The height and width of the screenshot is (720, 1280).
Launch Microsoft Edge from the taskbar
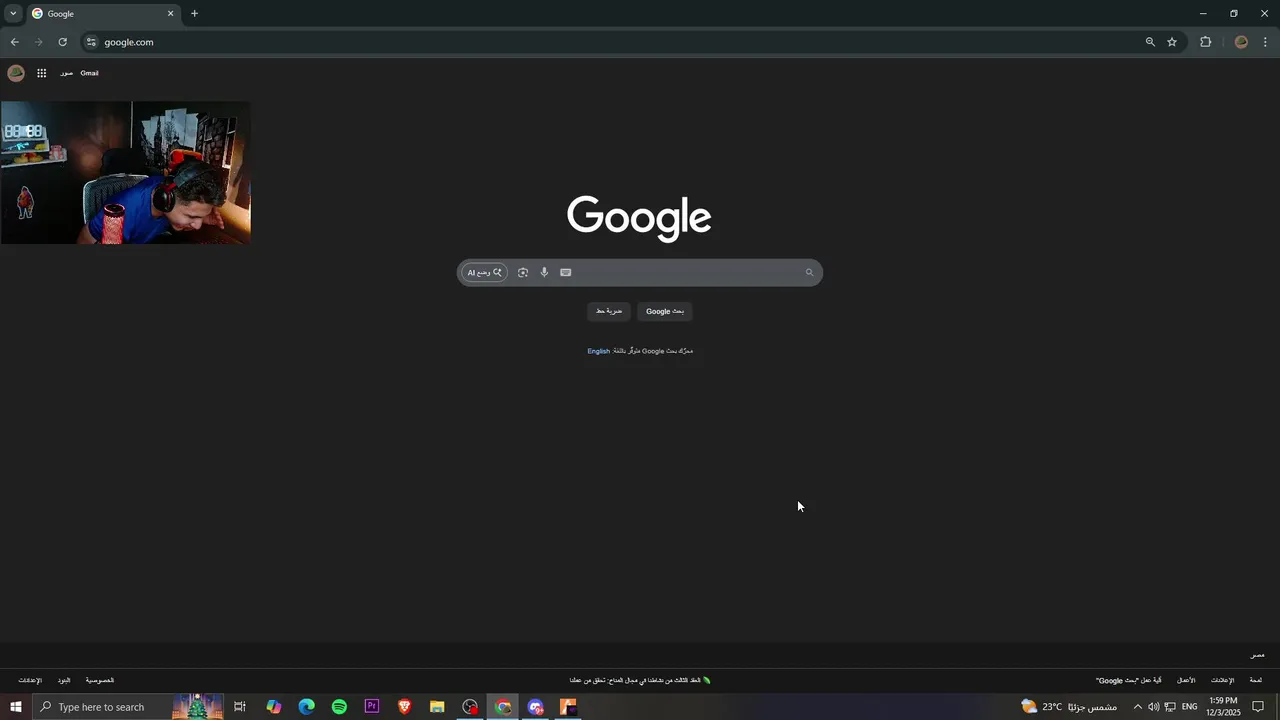pos(307,707)
